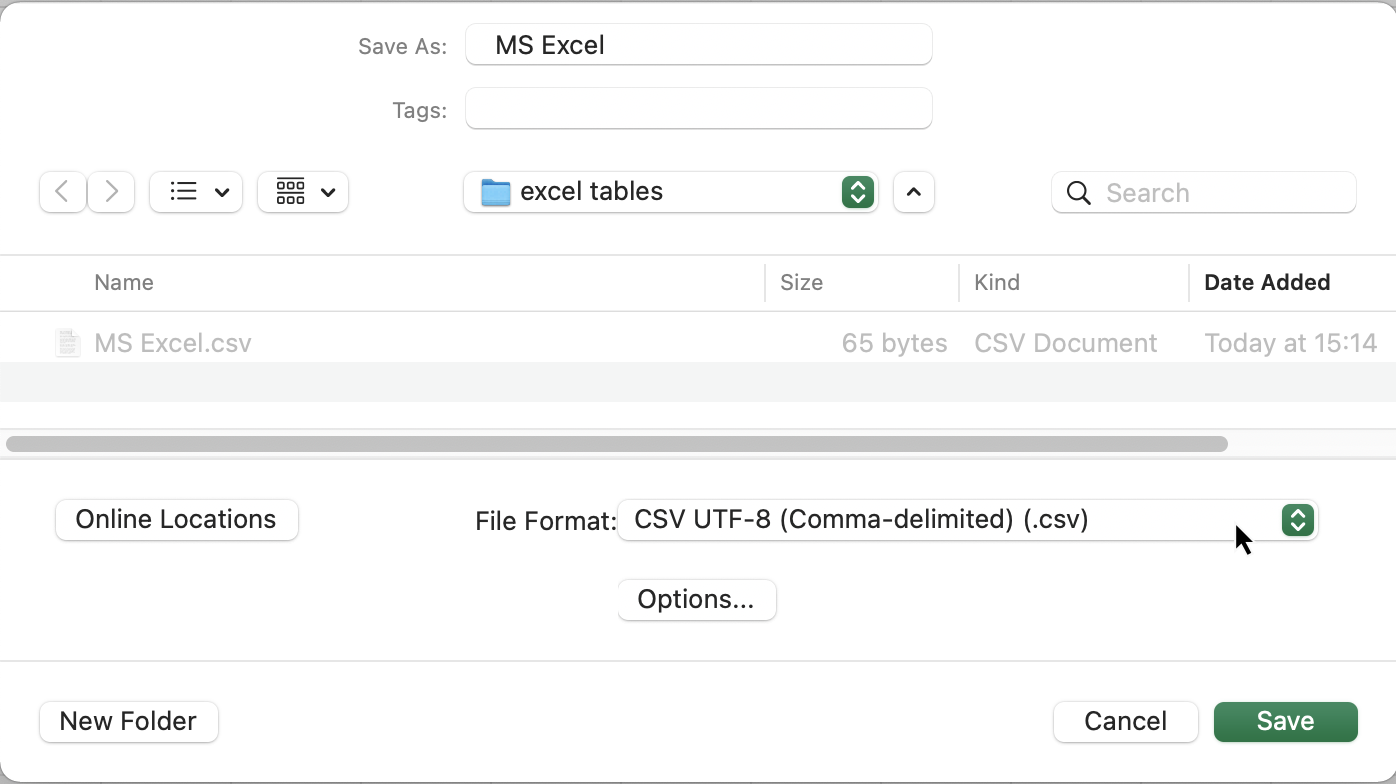
Task: Click the magnifying glass in the Search field
Action: pyautogui.click(x=1078, y=192)
